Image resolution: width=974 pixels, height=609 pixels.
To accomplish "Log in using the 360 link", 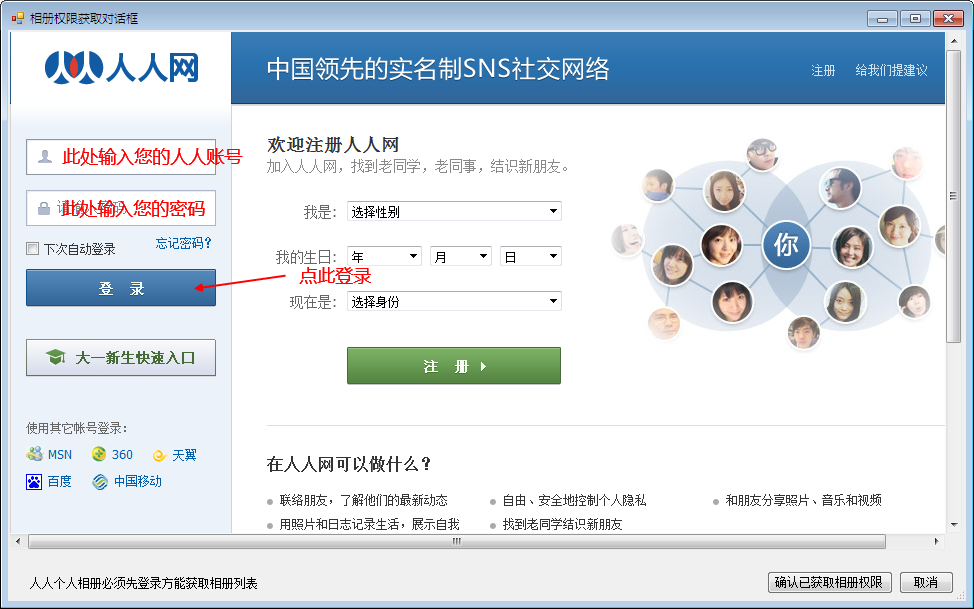I will 122,455.
